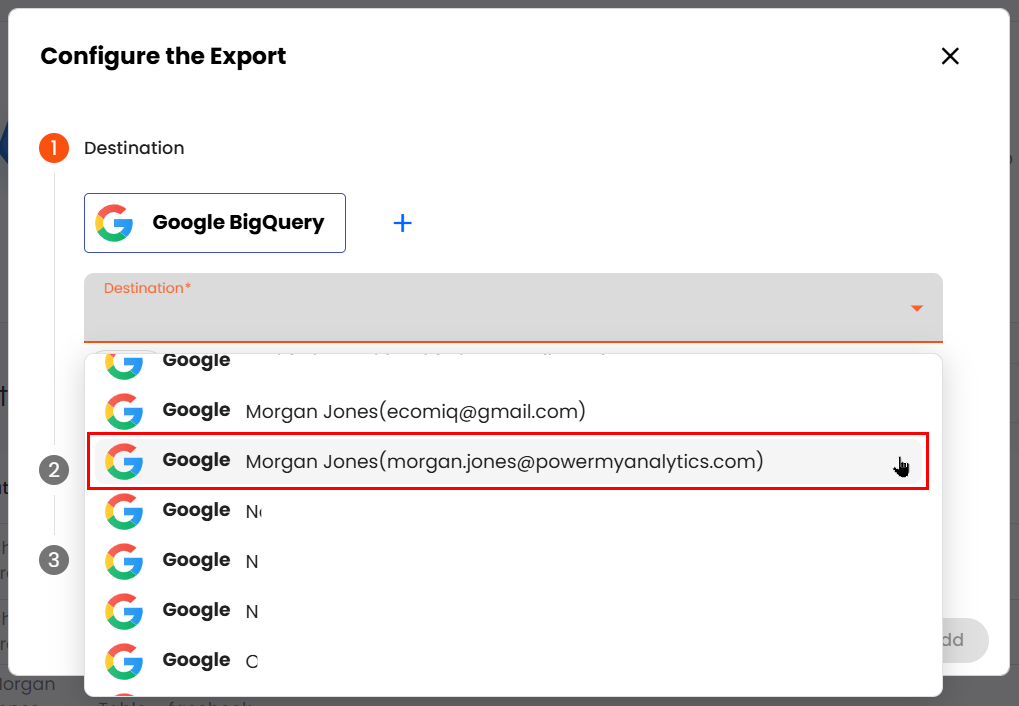Click Google icon of the truncated 'Nc' option

(x=125, y=511)
